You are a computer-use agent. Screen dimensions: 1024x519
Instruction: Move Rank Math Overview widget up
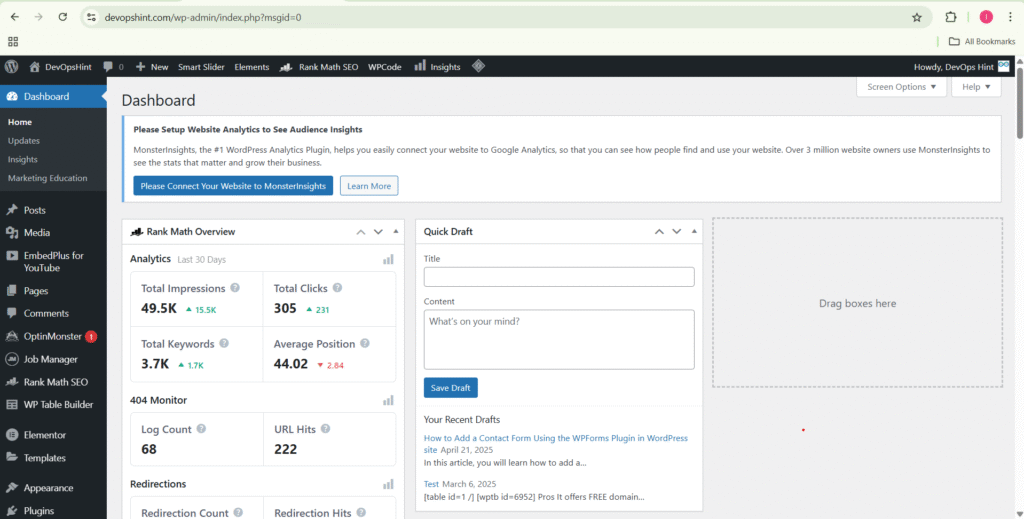click(360, 232)
